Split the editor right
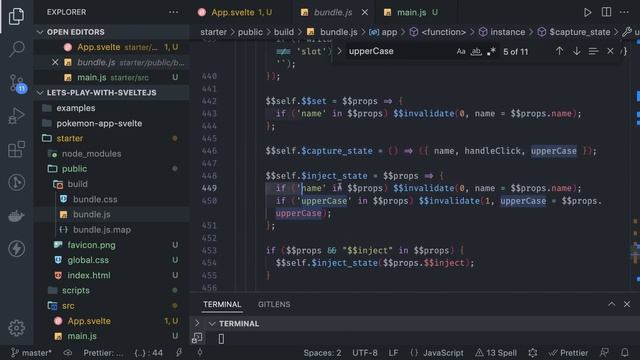 [607, 12]
